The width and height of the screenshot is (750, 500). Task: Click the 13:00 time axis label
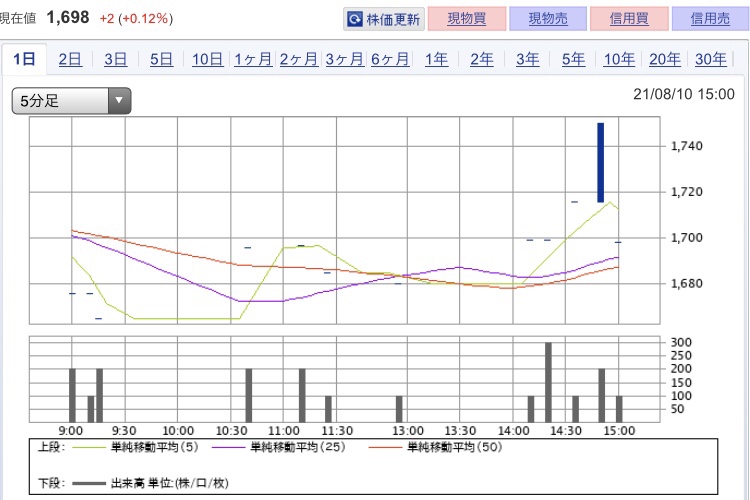click(x=408, y=431)
